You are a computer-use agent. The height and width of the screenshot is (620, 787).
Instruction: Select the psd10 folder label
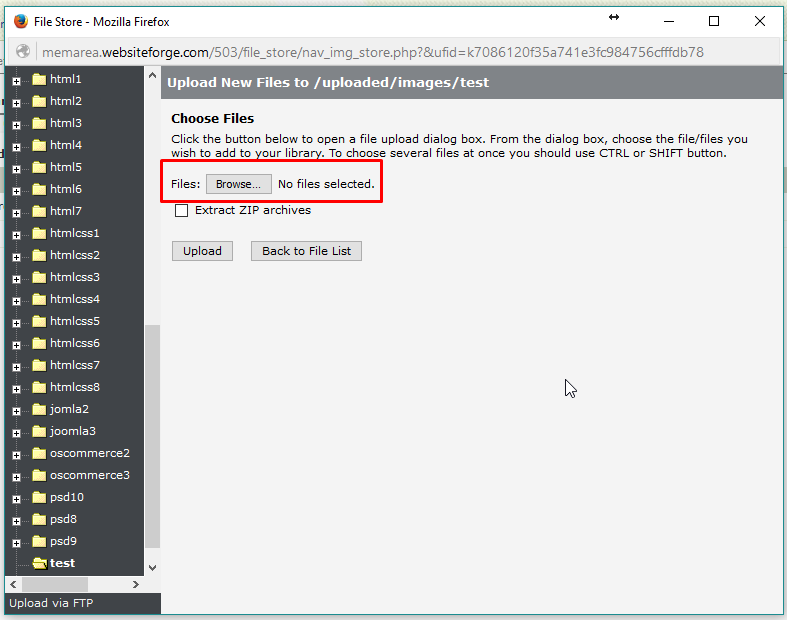[67, 497]
